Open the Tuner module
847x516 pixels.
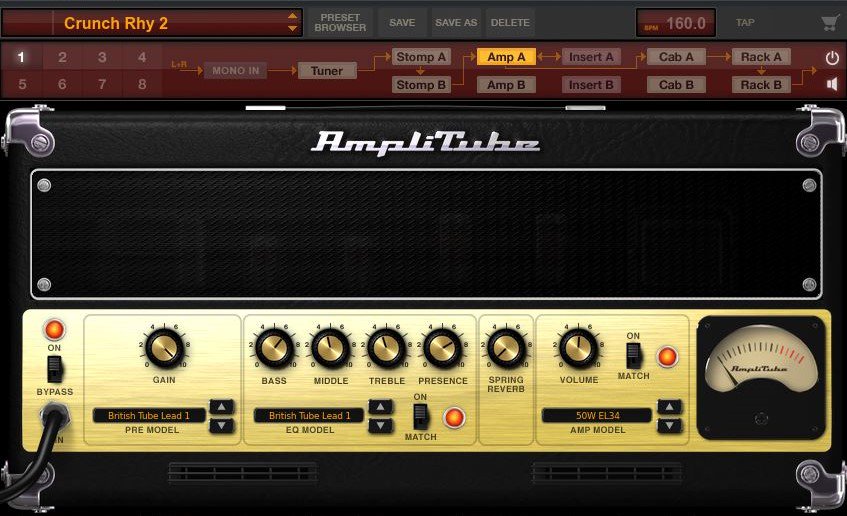pyautogui.click(x=327, y=71)
